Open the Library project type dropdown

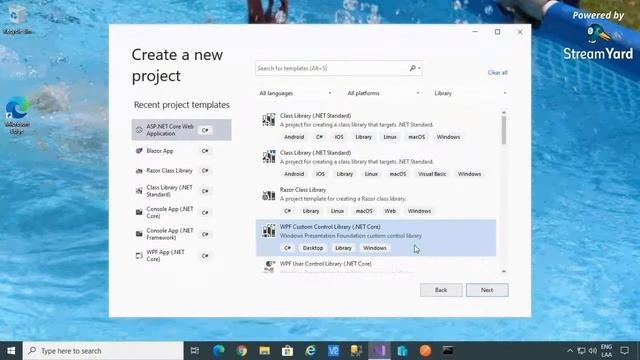pyautogui.click(x=470, y=93)
